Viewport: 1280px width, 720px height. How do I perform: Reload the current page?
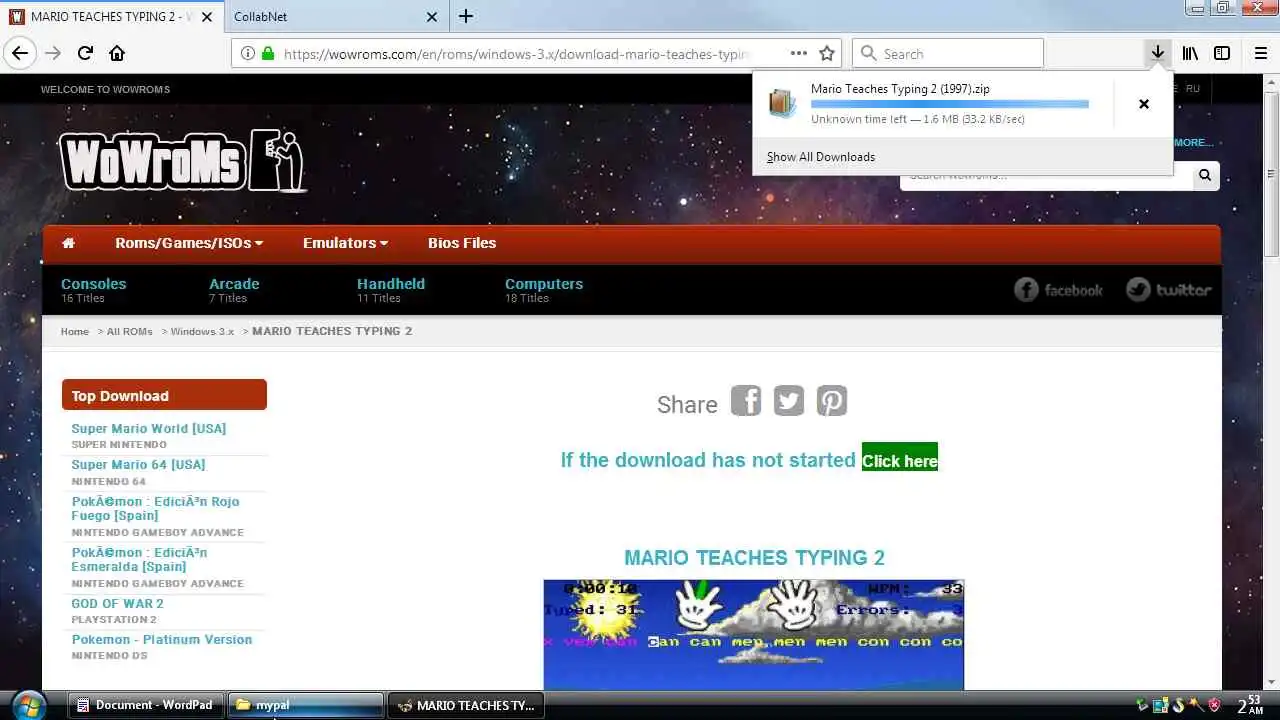pos(85,53)
